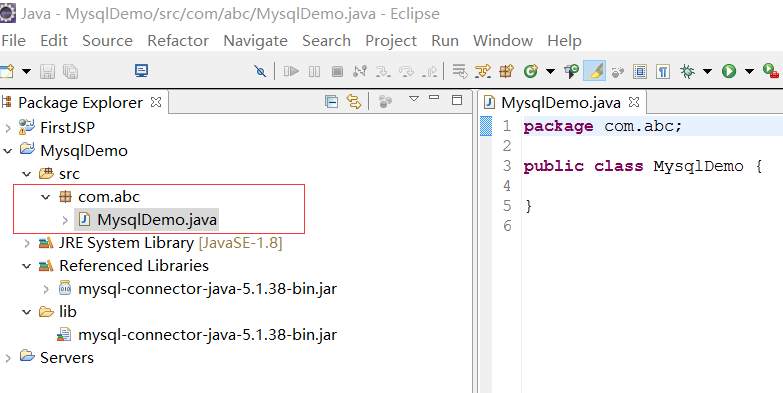Click the greyed-out circles icon in Package Explorer toolbar
Image resolution: width=783 pixels, height=393 pixels.
(x=385, y=102)
